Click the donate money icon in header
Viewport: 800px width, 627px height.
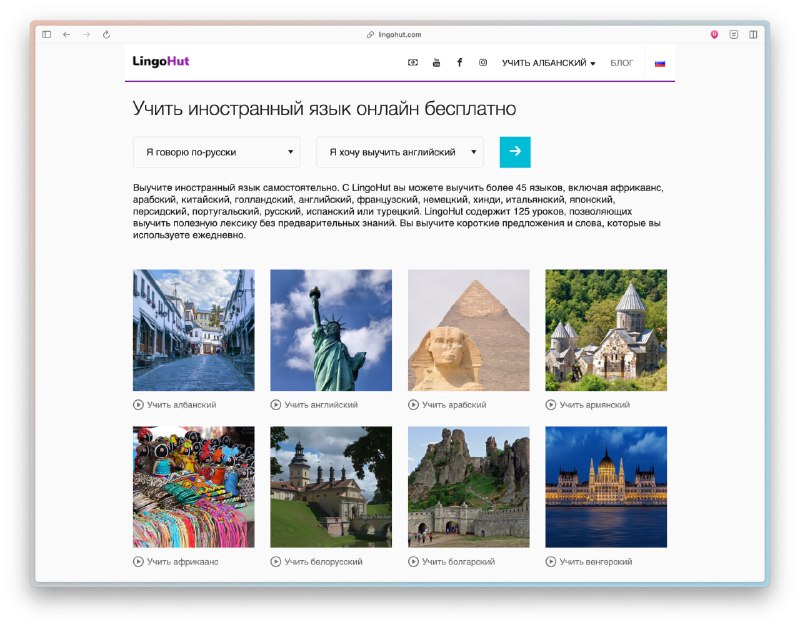(x=412, y=63)
